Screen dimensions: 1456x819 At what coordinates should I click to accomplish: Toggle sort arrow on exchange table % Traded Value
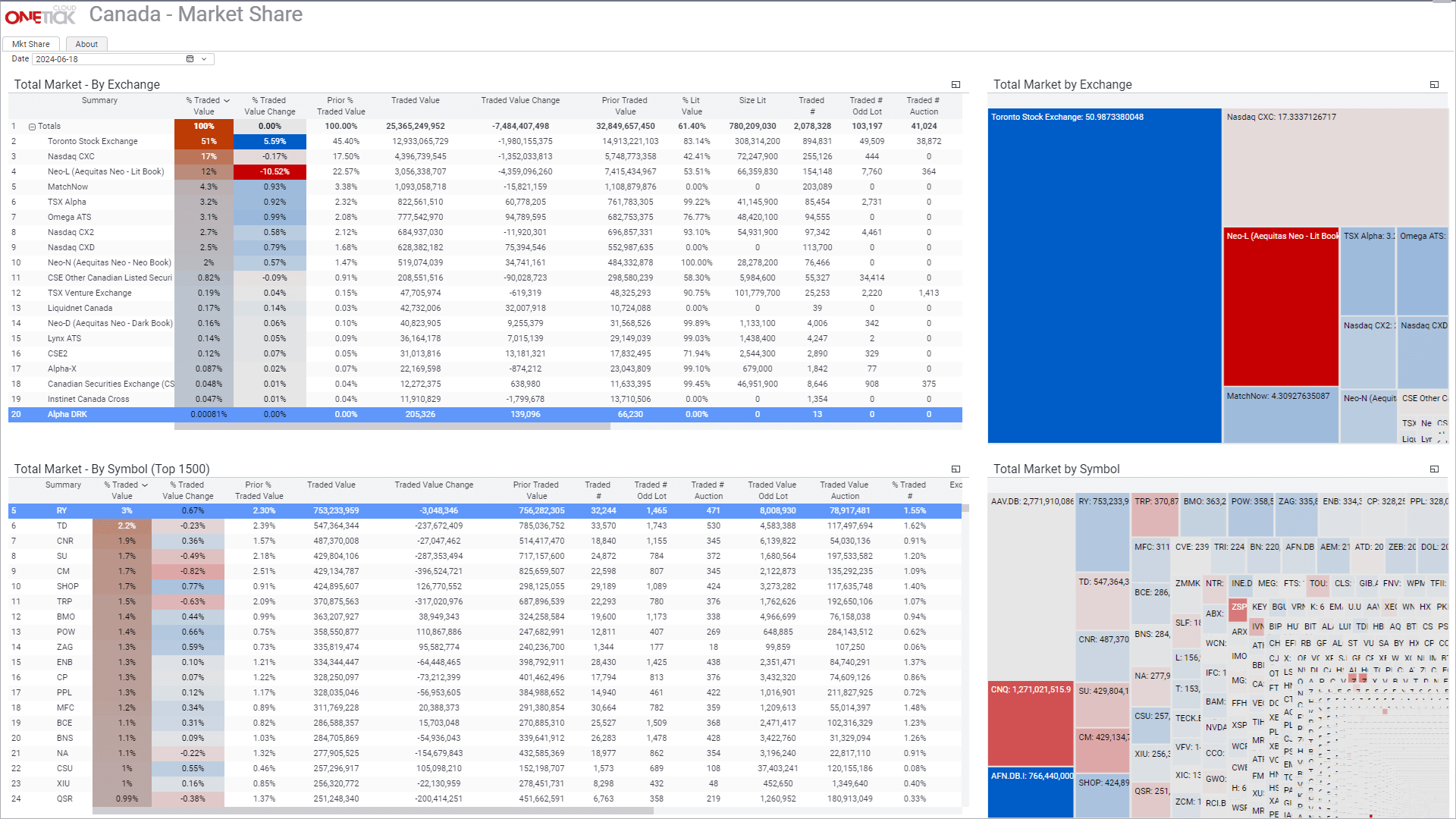(x=226, y=100)
